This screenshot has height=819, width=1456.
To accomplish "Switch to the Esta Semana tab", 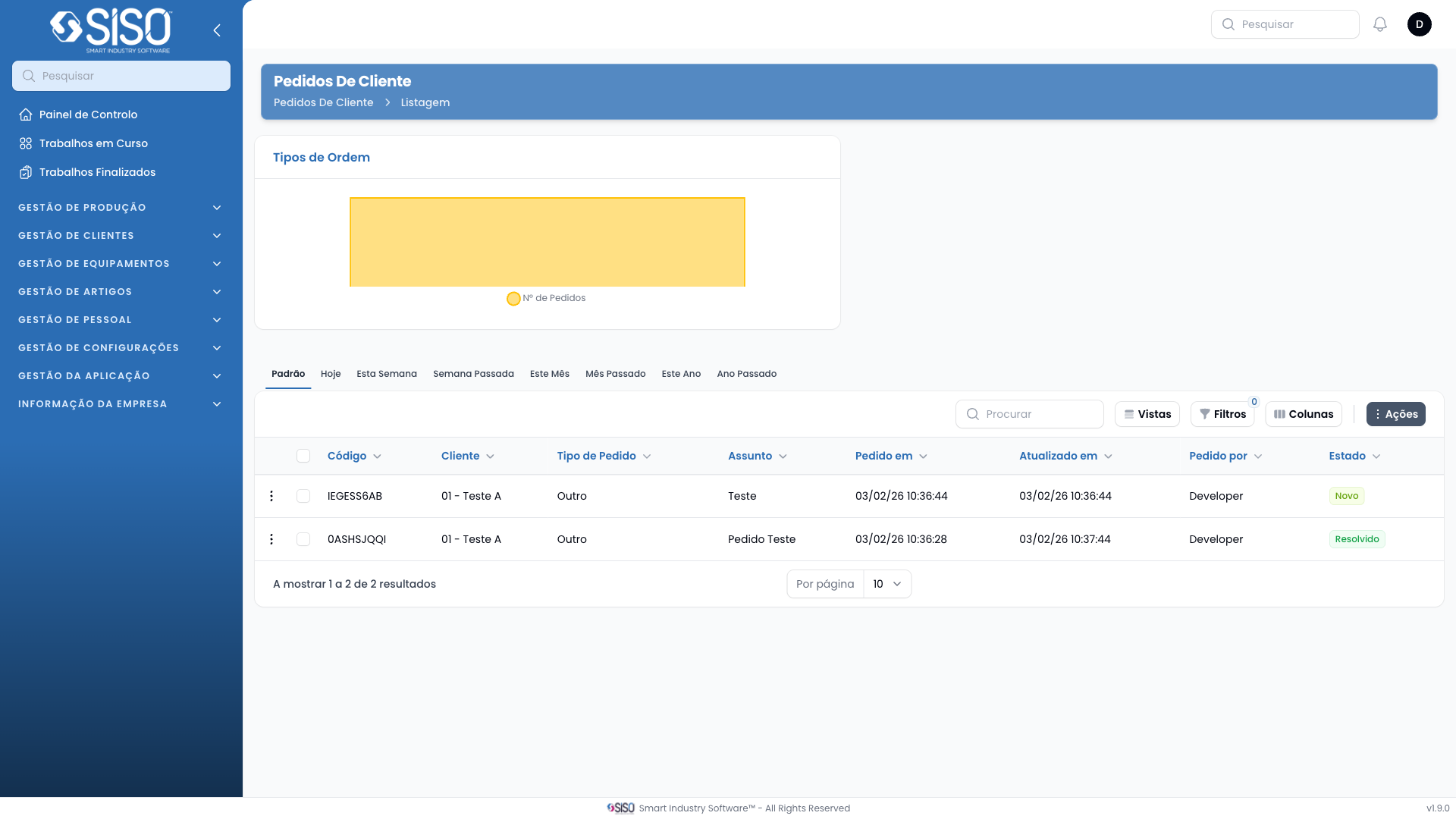I will pyautogui.click(x=387, y=374).
